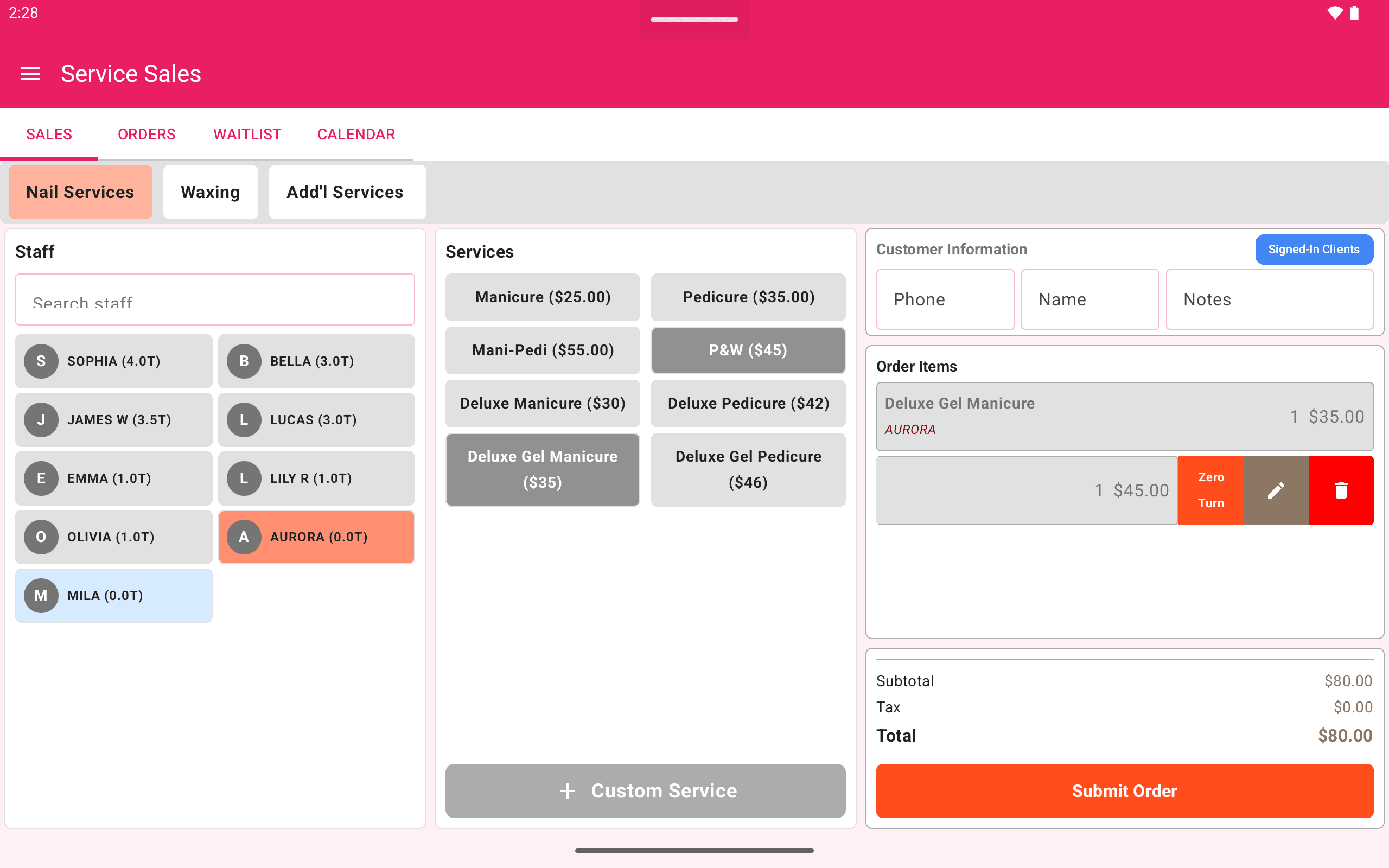Viewport: 1389px width, 868px height.
Task: Click Mila's avatar circle
Action: pyautogui.click(x=40, y=595)
